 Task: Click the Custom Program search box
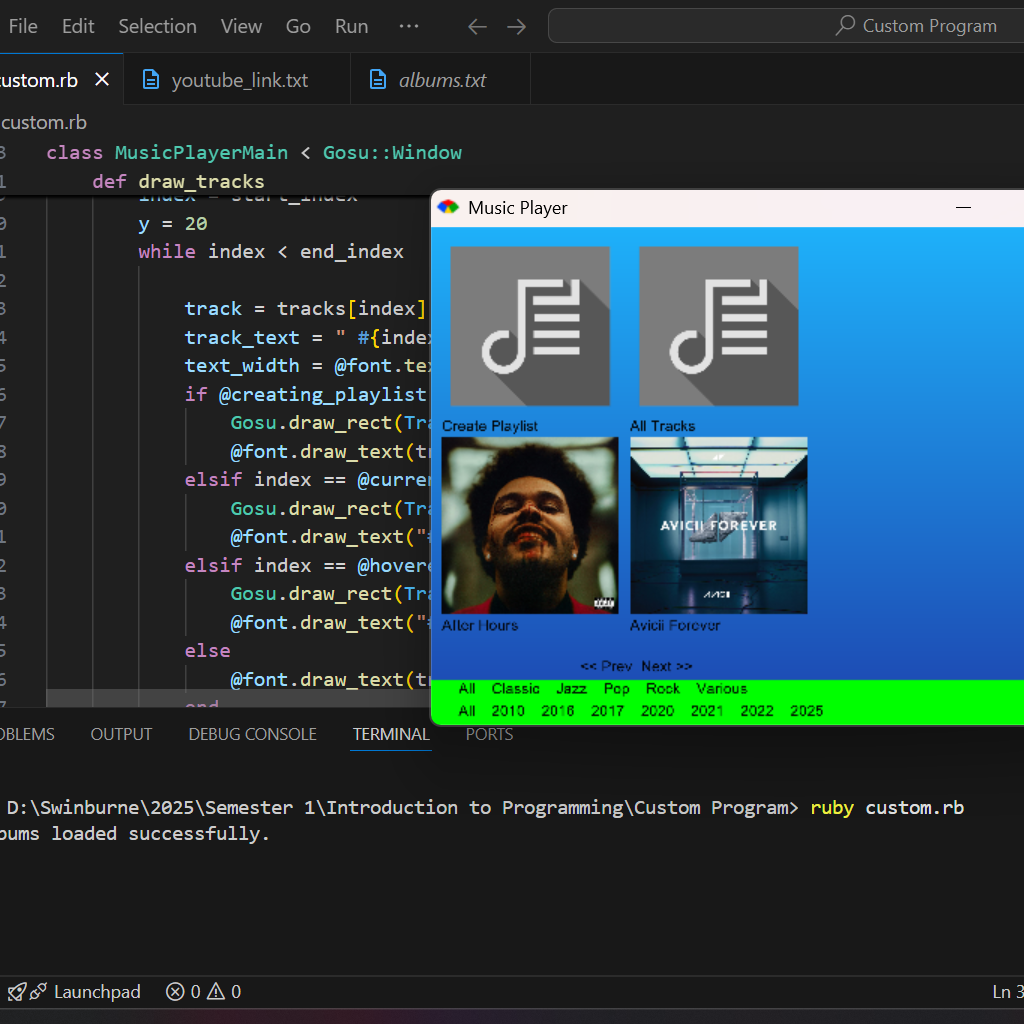pos(786,26)
